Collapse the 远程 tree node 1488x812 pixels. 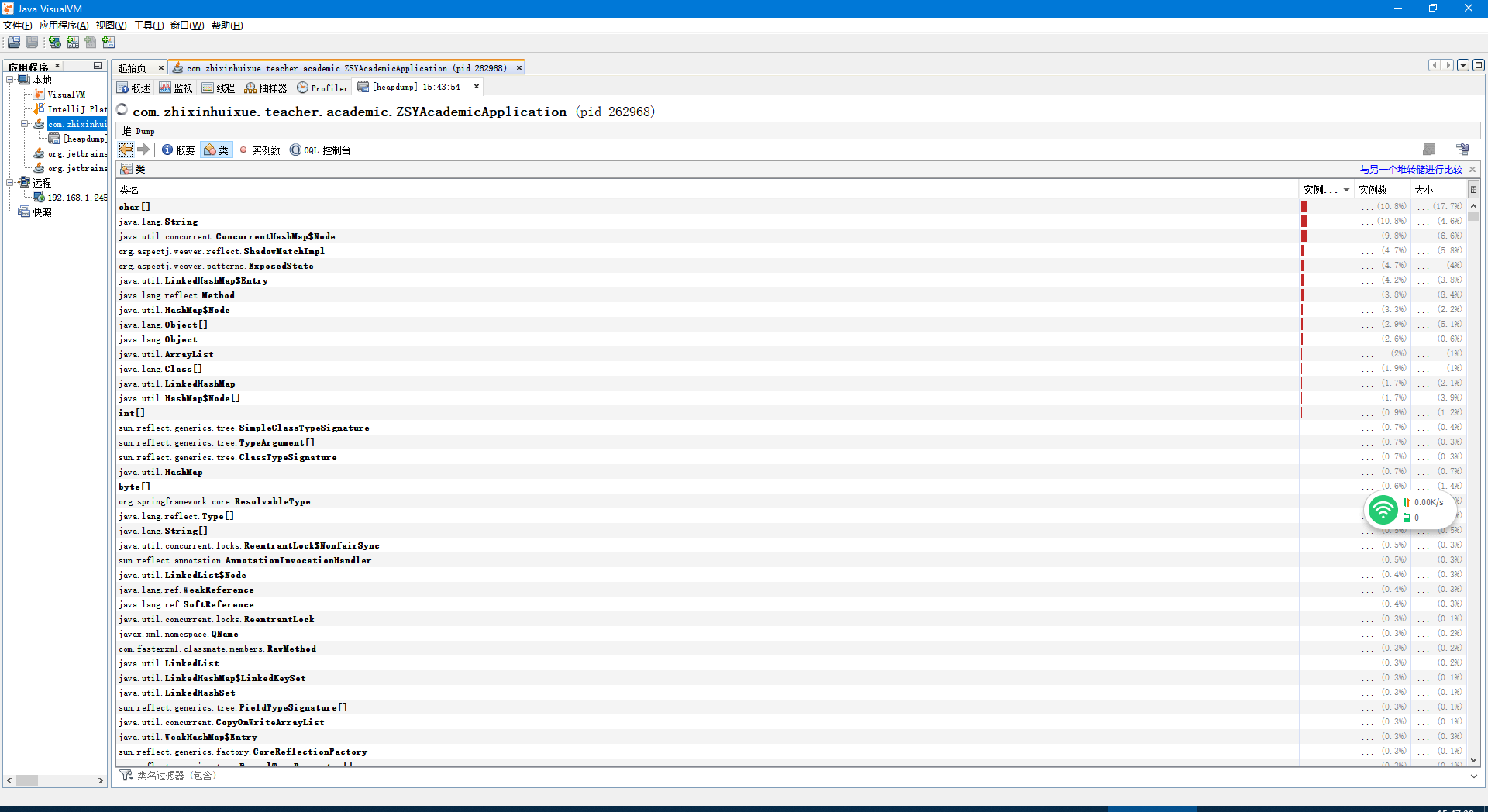pos(10,183)
